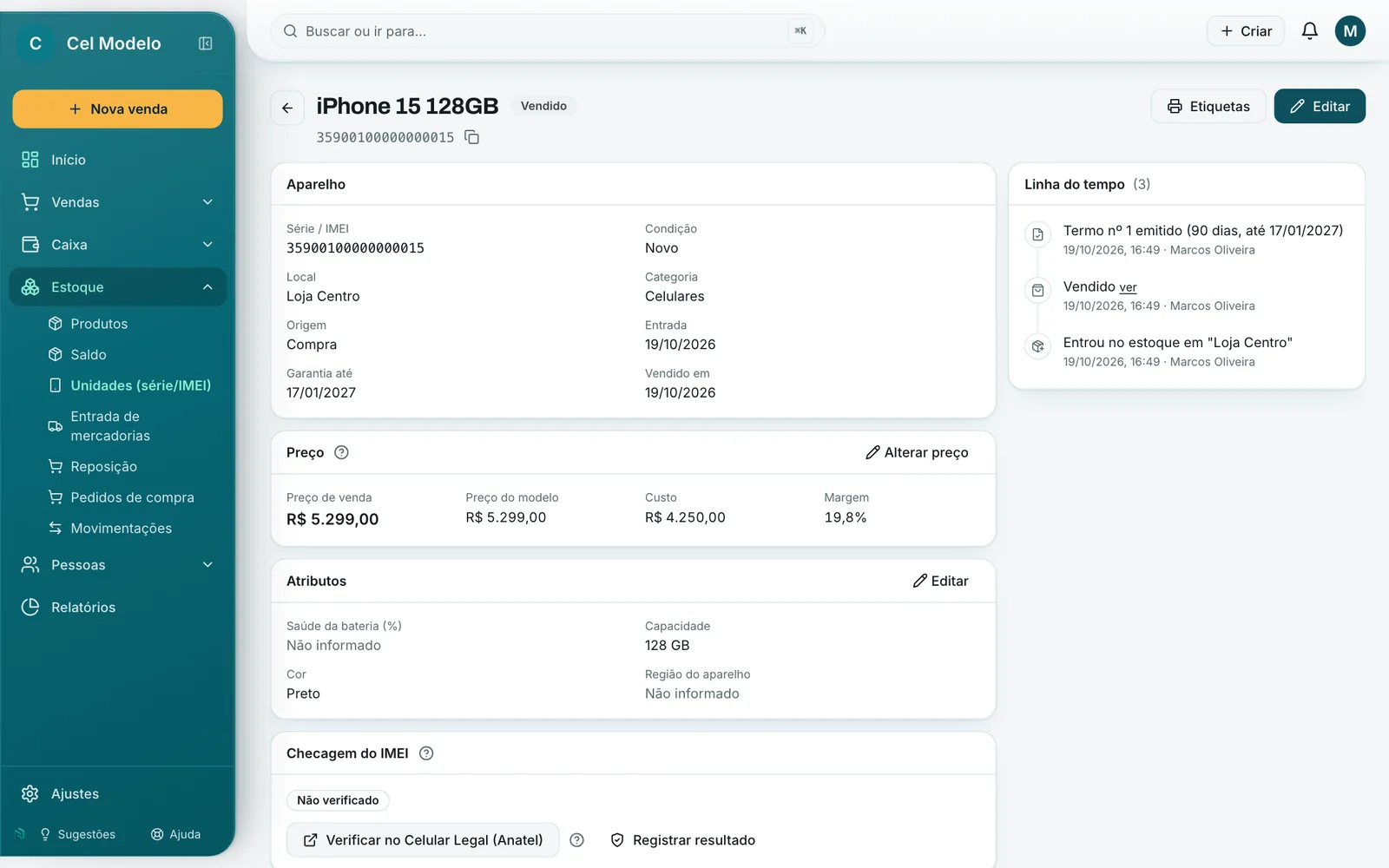Print Etiquetas button
Screen dimensions: 1389x868
1208,106
